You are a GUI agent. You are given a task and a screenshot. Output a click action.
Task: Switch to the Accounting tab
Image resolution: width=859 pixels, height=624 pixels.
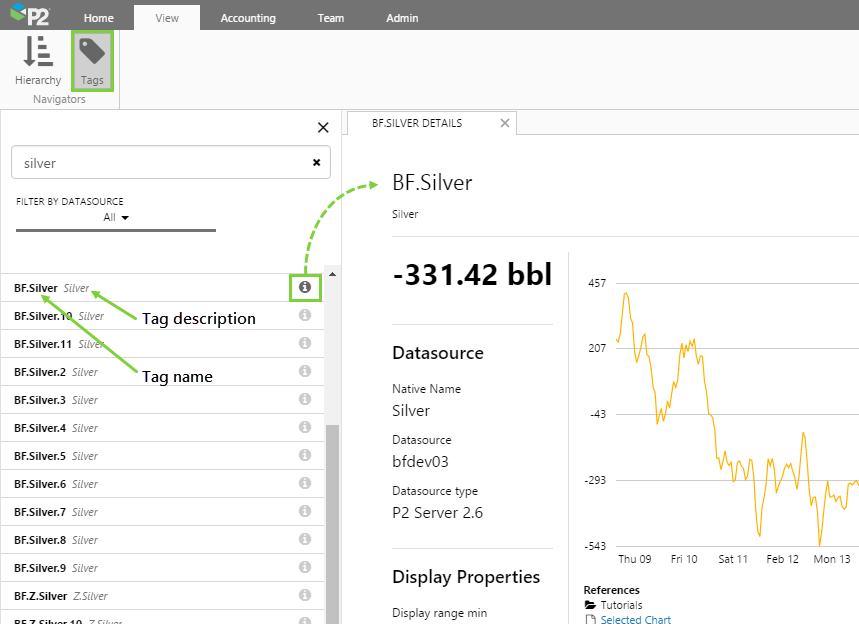[248, 18]
